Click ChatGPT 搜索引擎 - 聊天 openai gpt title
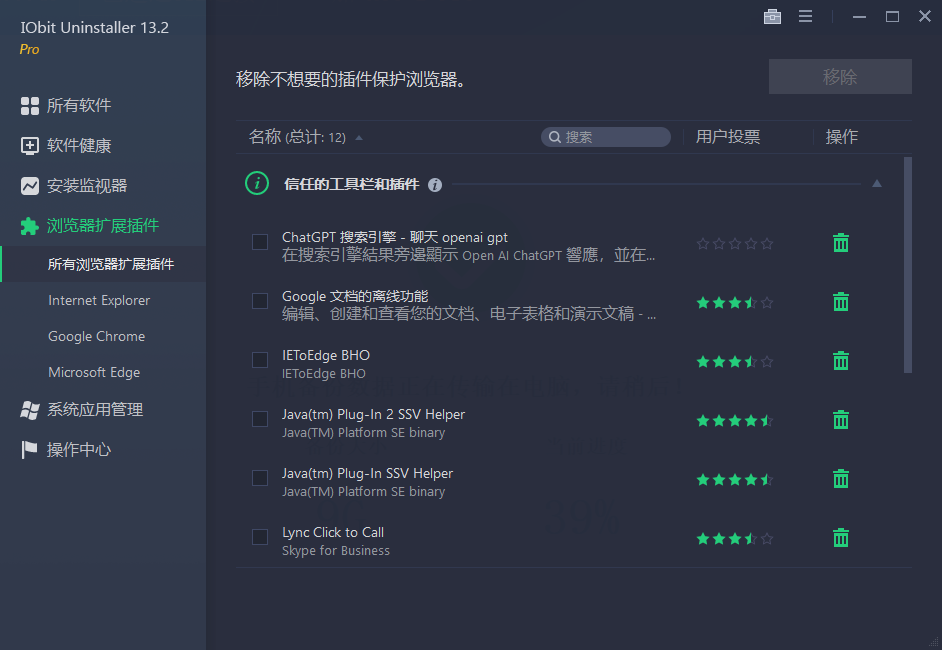 pyautogui.click(x=395, y=237)
